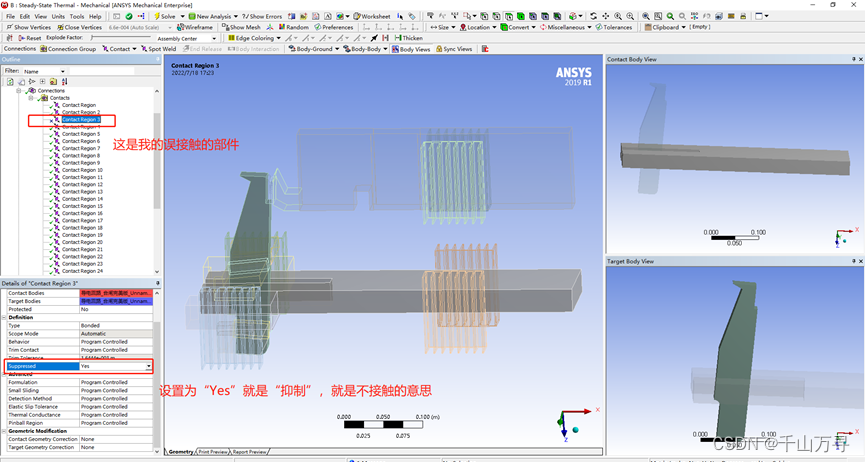Viewport: 865px width, 462px height.
Task: Toggle Body Views on or off
Action: 411,49
